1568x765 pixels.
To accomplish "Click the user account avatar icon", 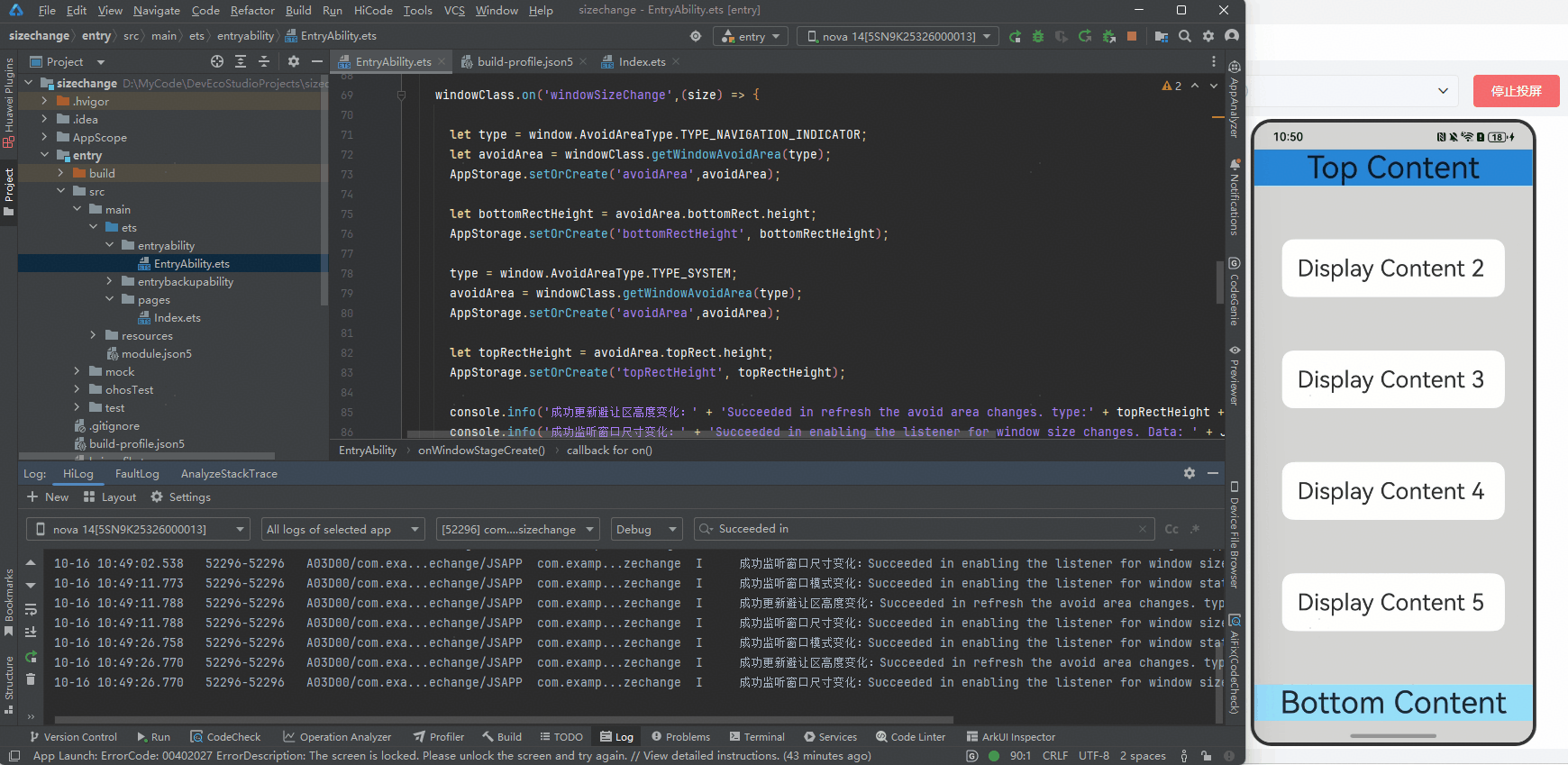I will pos(1232,36).
